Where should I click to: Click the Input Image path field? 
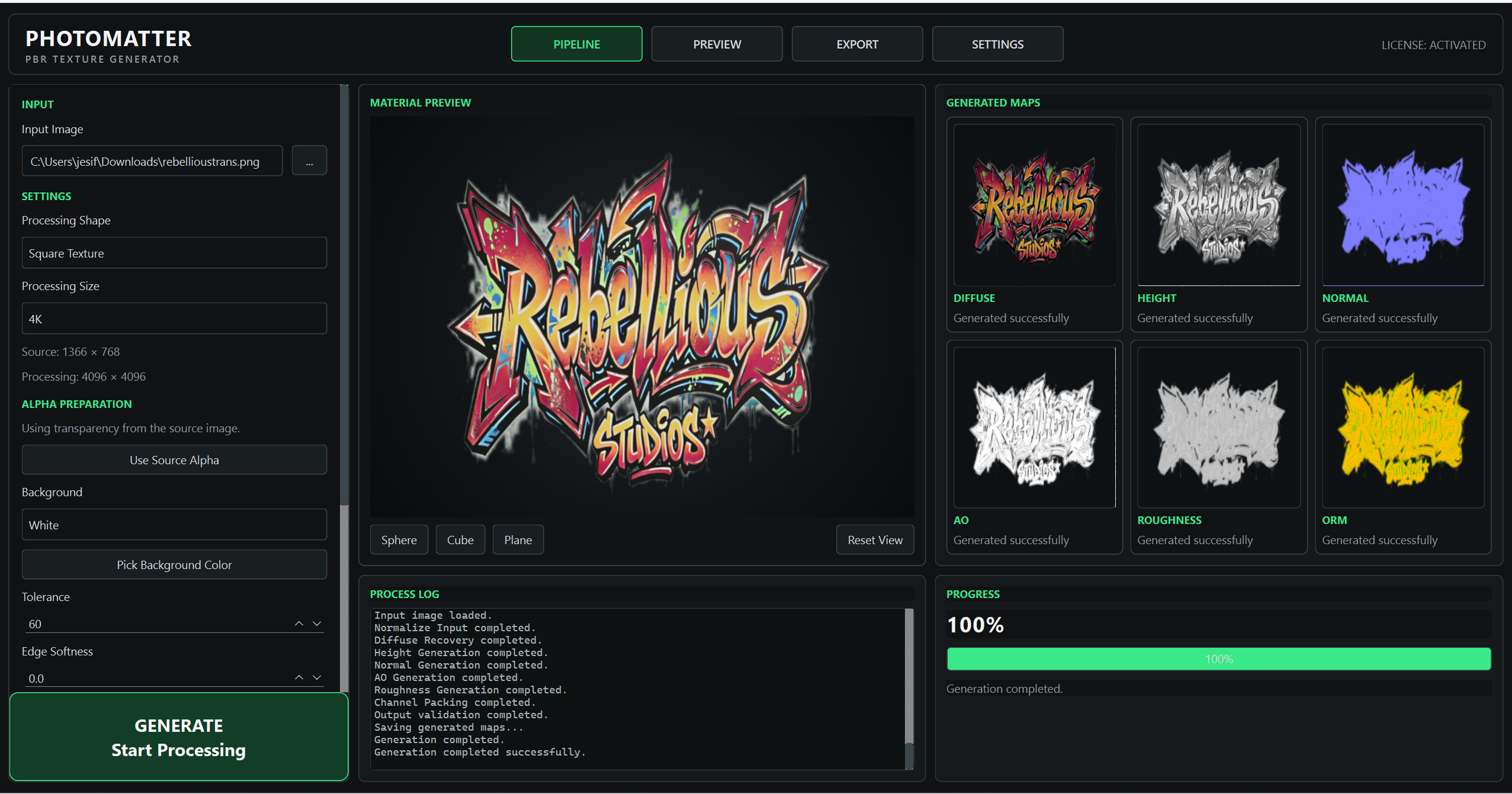click(x=152, y=161)
